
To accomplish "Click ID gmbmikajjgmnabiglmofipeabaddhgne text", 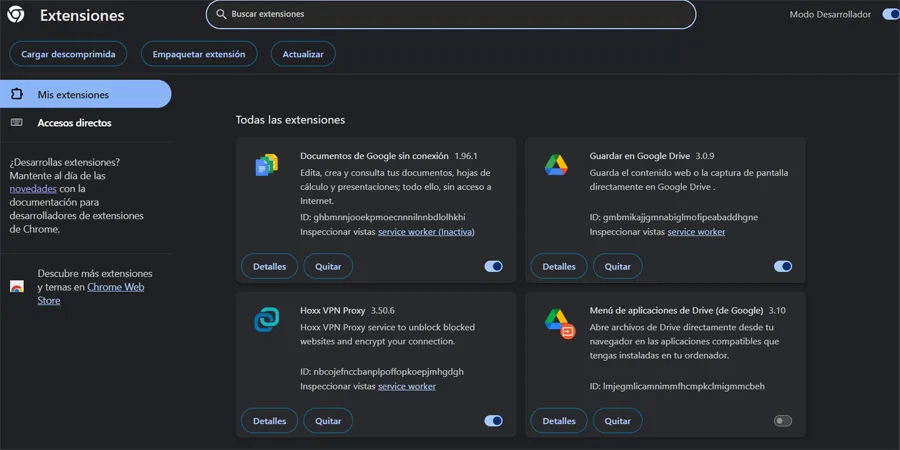I will [x=674, y=217].
